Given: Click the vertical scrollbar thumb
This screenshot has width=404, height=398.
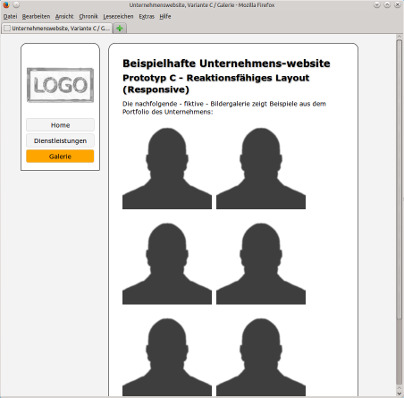Looking at the screenshot, I should tap(399, 180).
